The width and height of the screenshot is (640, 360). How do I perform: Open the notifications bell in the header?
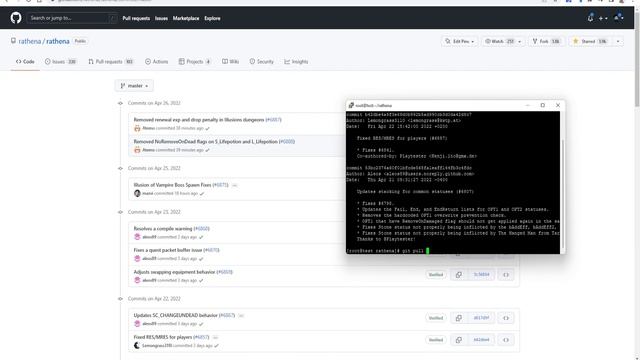tap(590, 18)
